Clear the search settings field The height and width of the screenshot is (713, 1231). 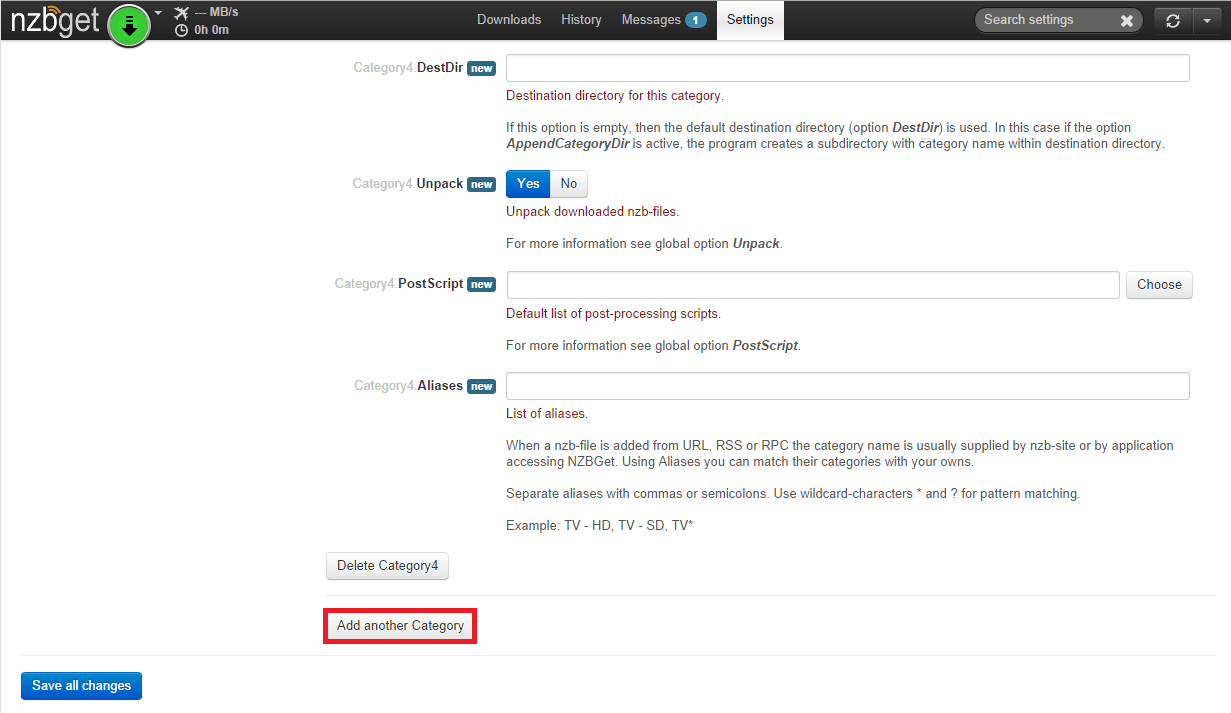point(1127,20)
